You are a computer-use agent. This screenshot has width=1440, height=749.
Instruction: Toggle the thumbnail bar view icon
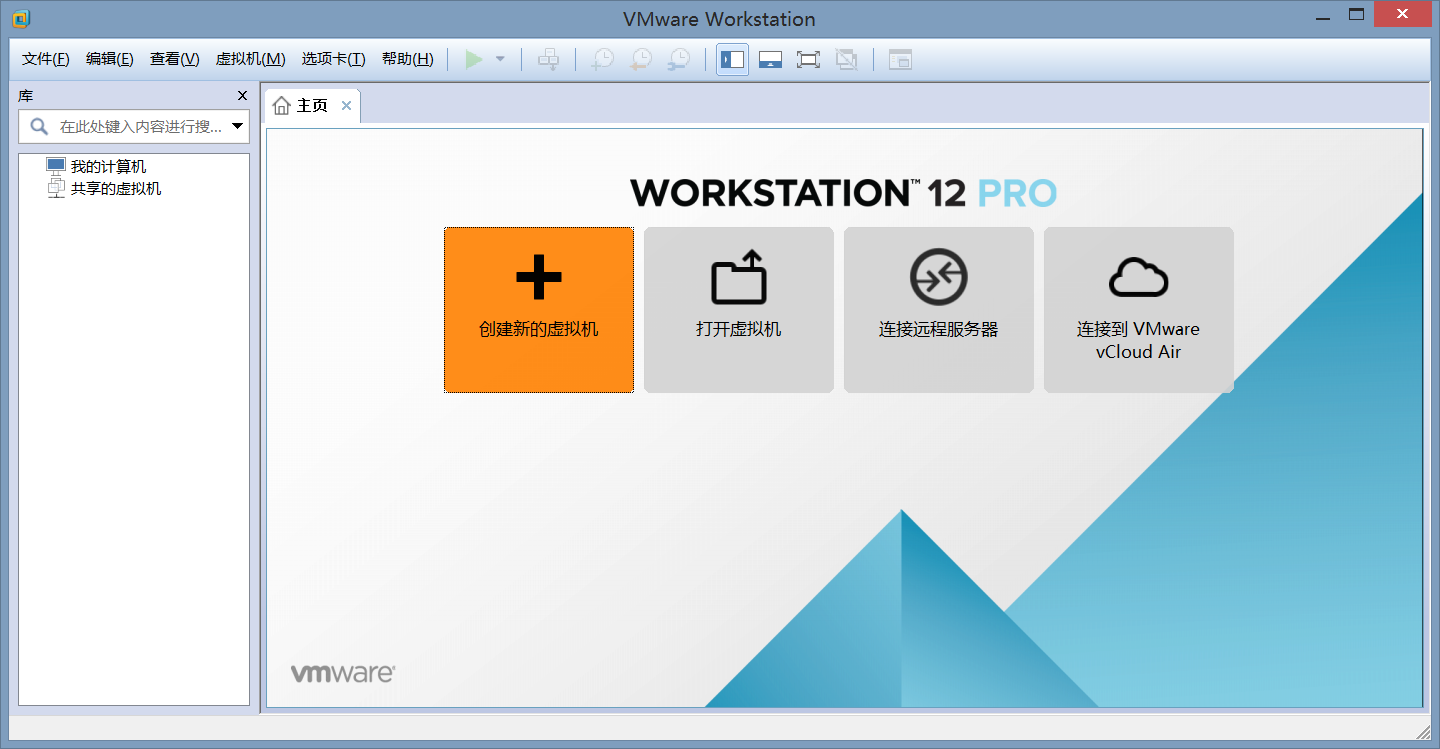click(x=770, y=60)
